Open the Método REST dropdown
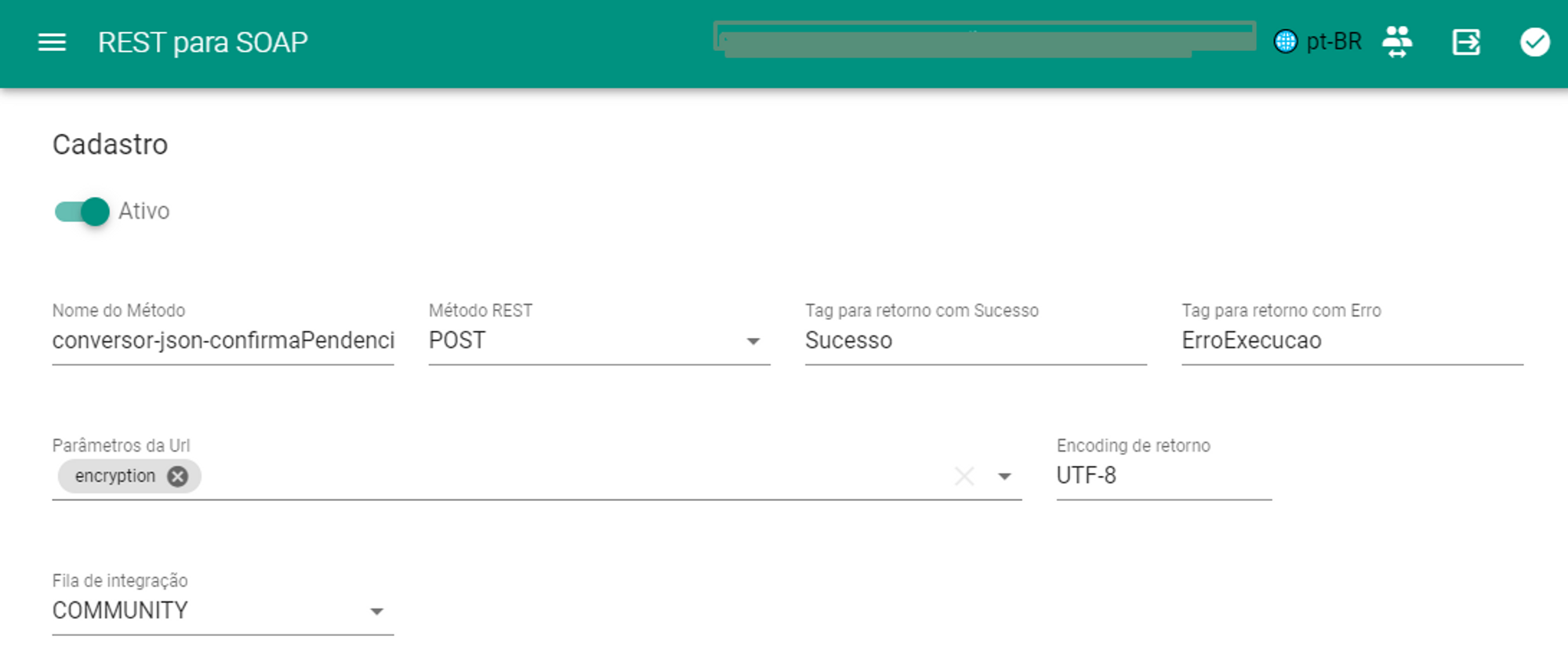The width and height of the screenshot is (1568, 650). click(753, 341)
